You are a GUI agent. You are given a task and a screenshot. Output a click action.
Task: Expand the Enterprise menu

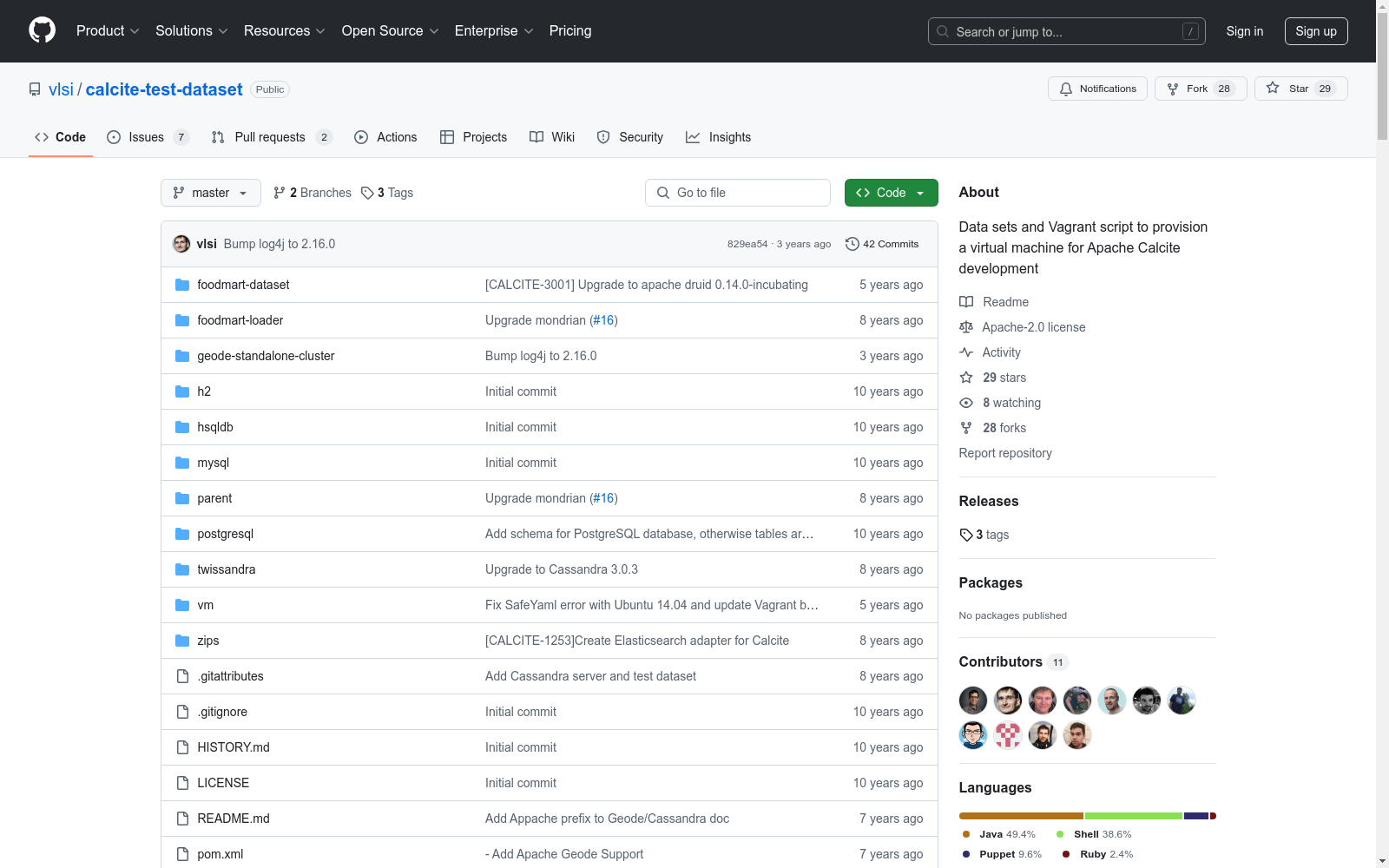coord(494,31)
